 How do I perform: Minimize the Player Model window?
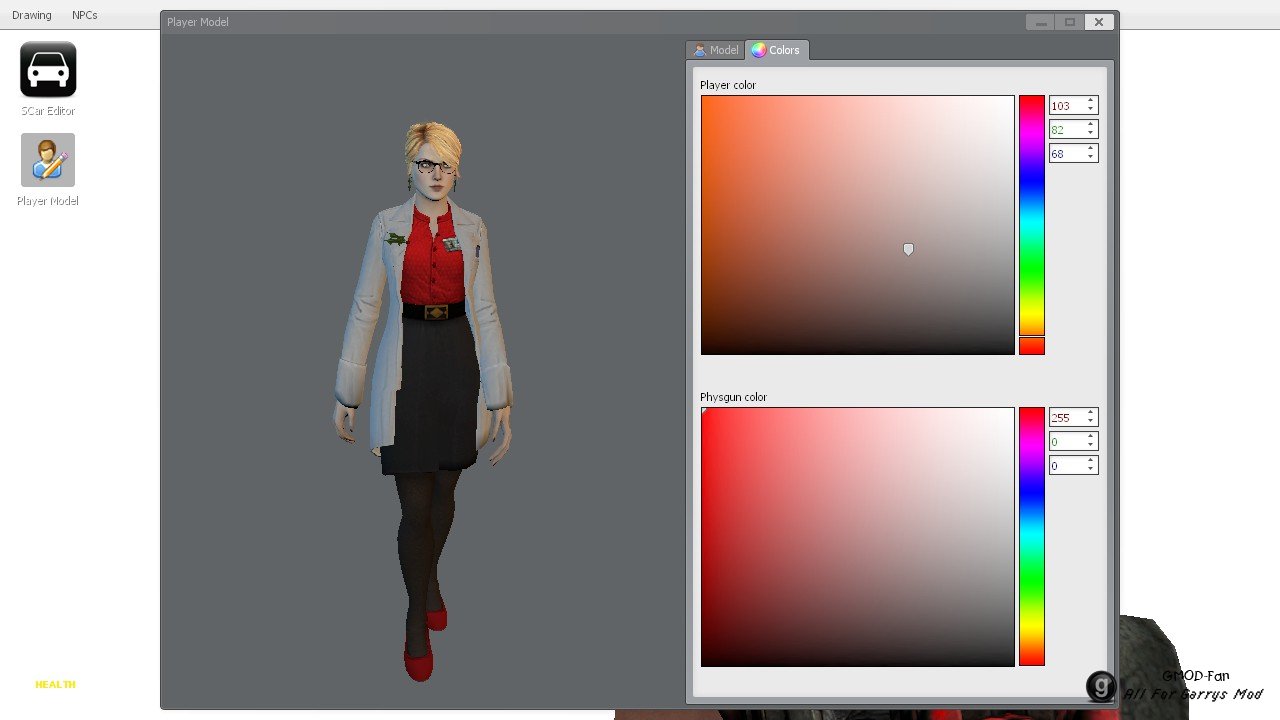tap(1041, 22)
